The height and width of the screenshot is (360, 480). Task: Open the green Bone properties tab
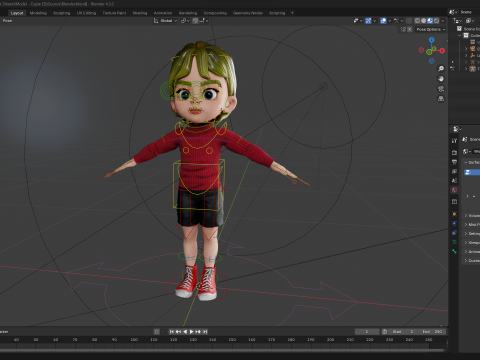454,251
